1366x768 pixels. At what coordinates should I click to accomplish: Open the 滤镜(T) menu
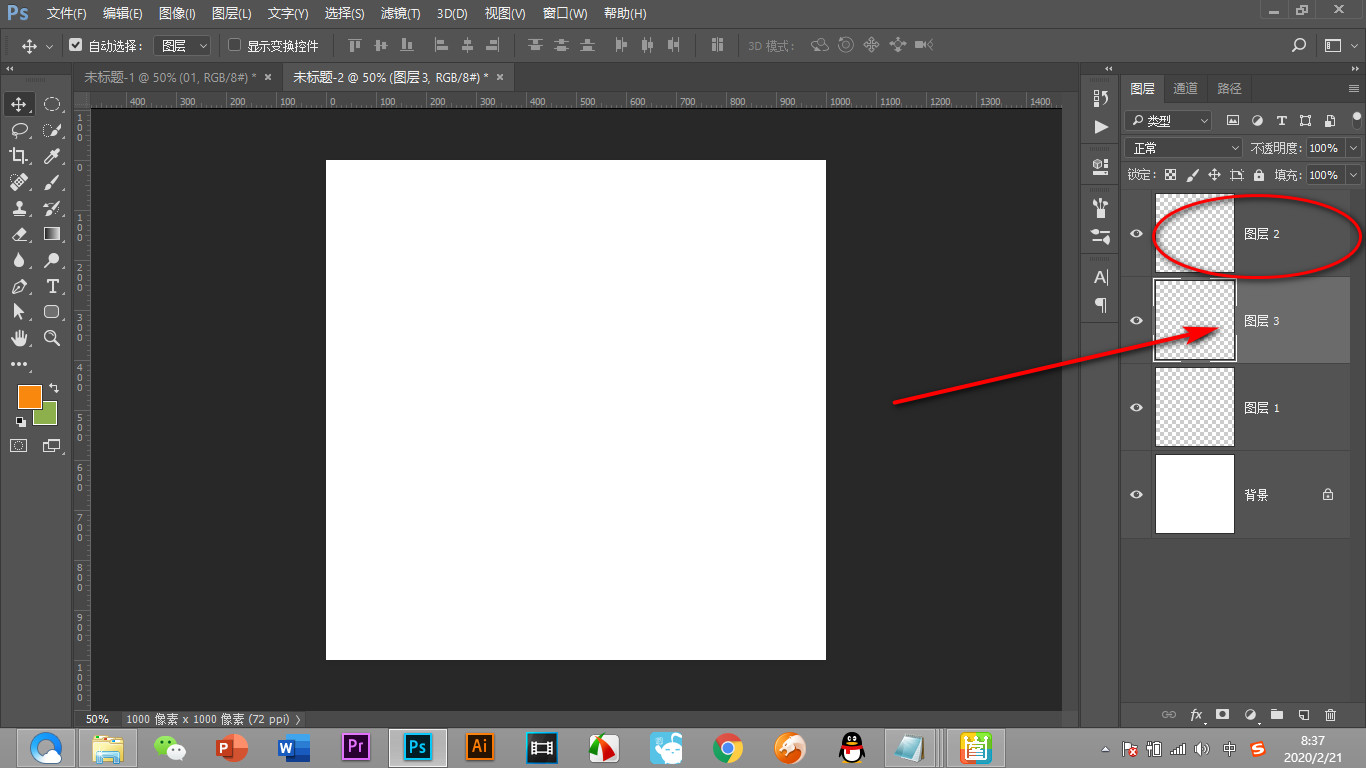coord(401,13)
